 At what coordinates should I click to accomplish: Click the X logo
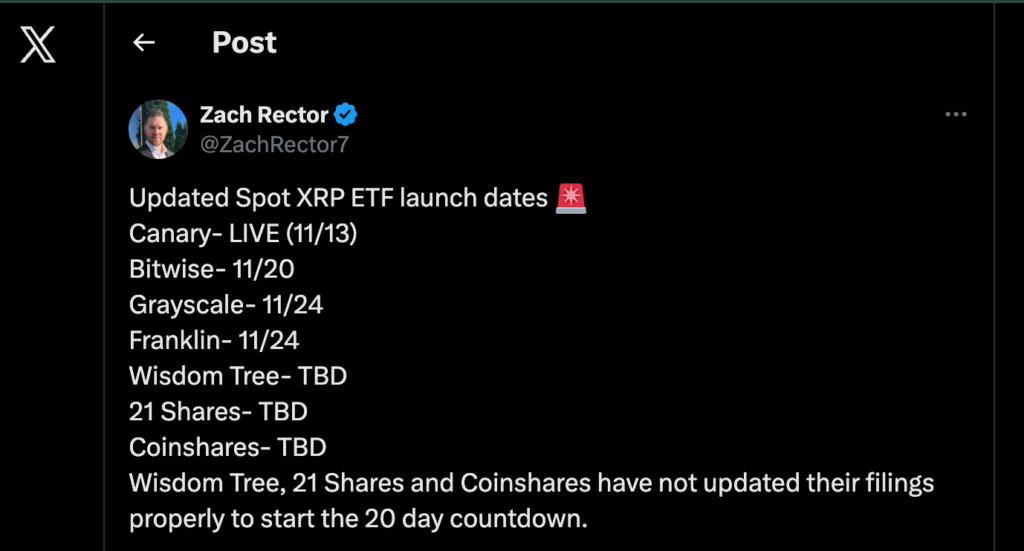[38, 44]
